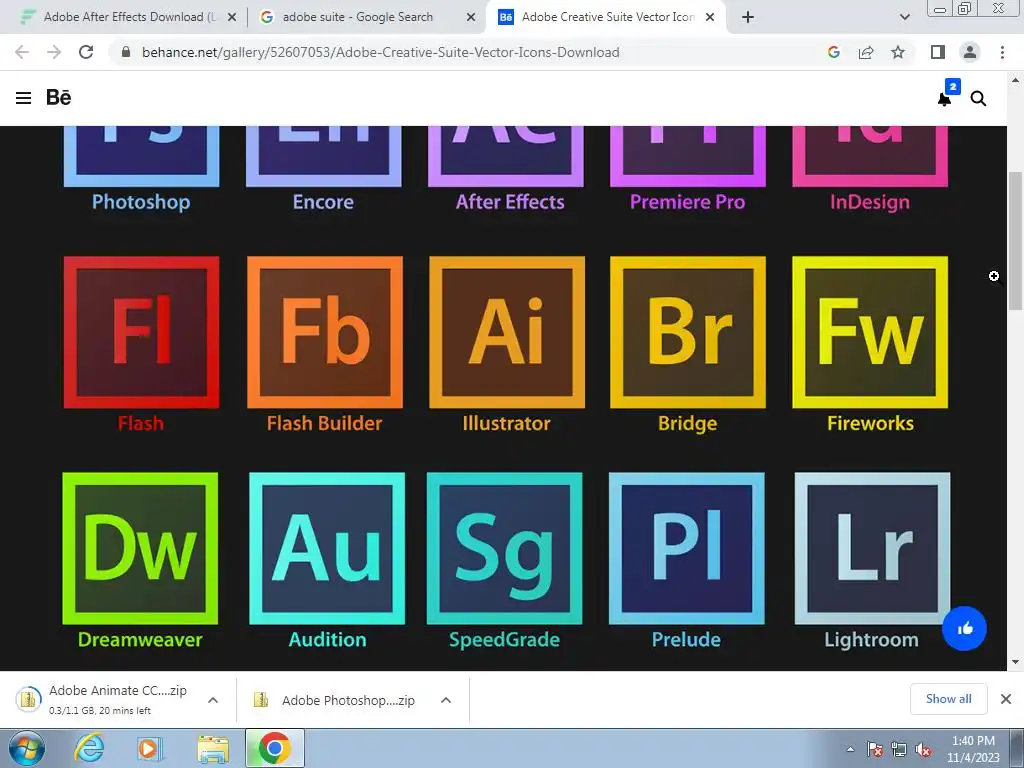The height and width of the screenshot is (768, 1024).
Task: Reload the page
Action: click(86, 52)
